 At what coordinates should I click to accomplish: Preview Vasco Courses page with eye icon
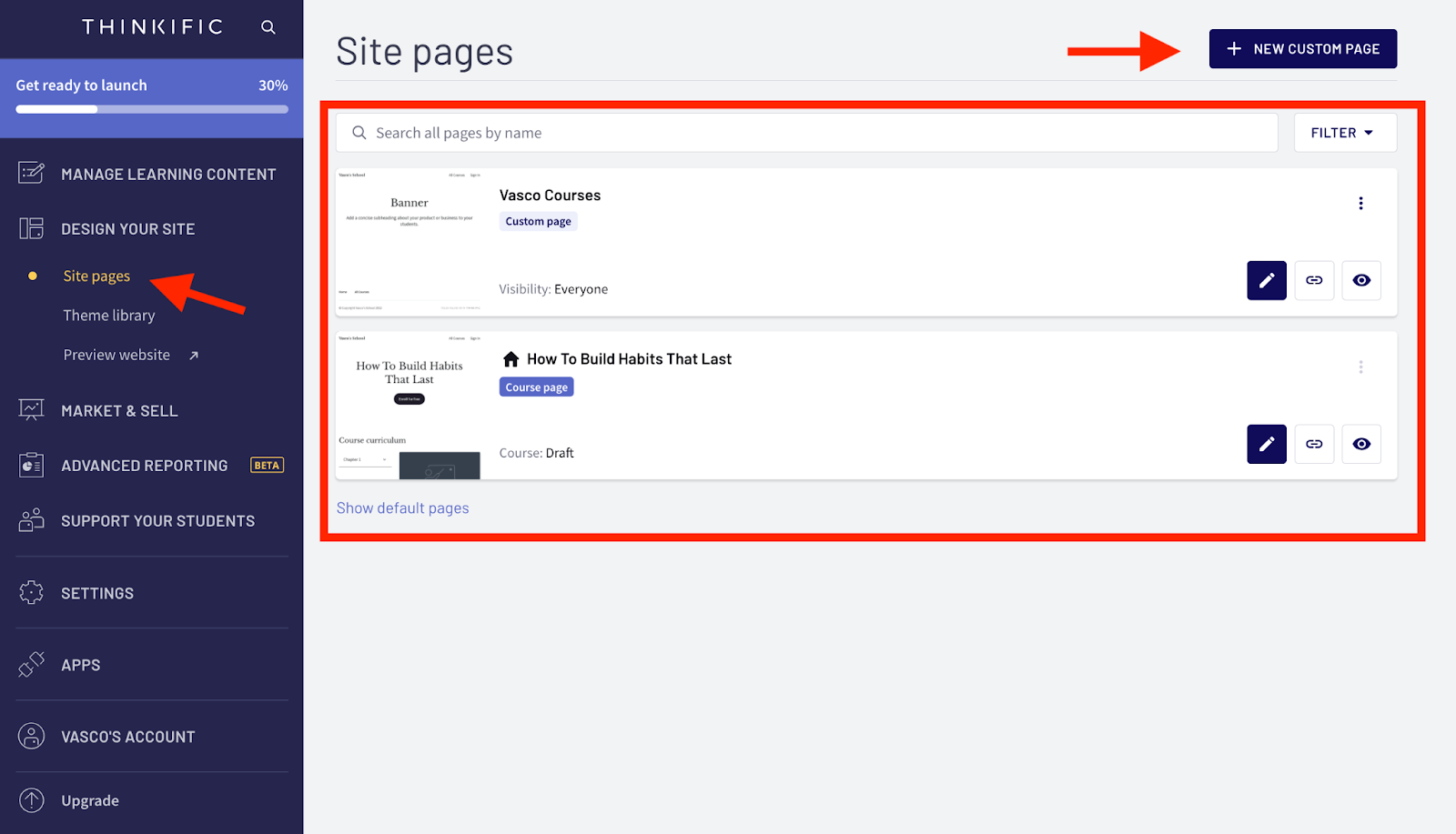pos(1361,280)
